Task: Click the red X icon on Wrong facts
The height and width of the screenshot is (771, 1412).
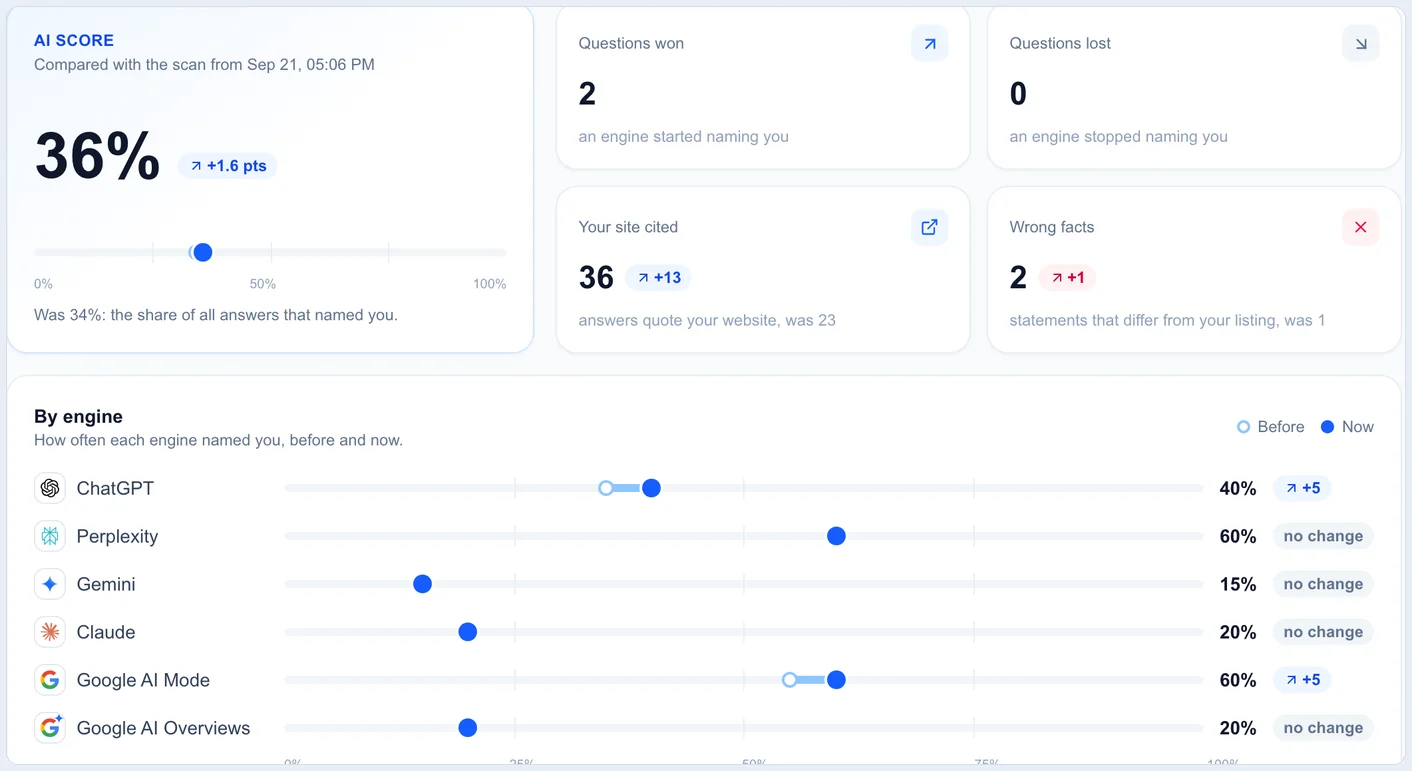Action: pyautogui.click(x=1360, y=227)
